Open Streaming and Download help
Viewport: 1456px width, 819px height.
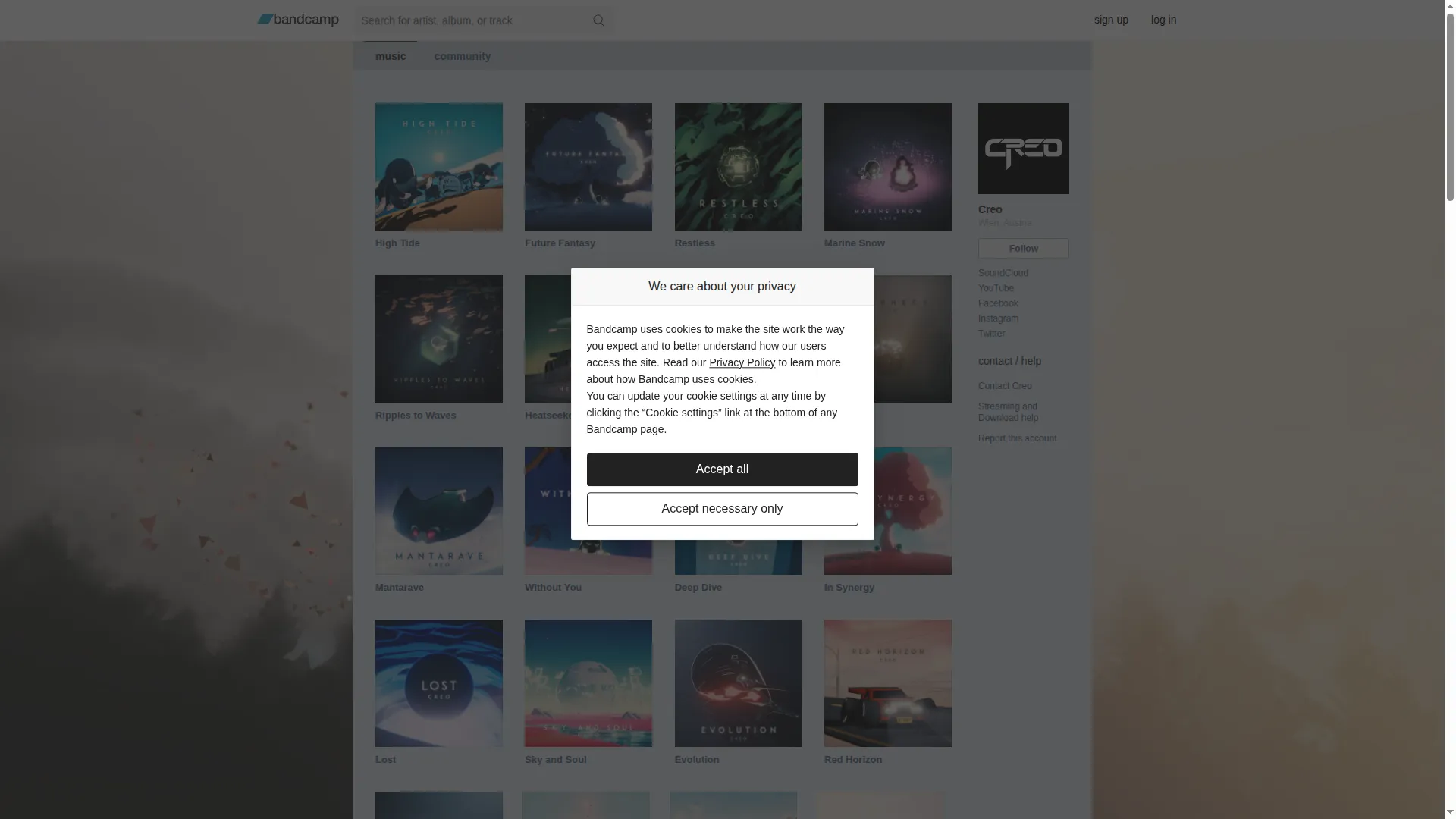(x=1009, y=413)
